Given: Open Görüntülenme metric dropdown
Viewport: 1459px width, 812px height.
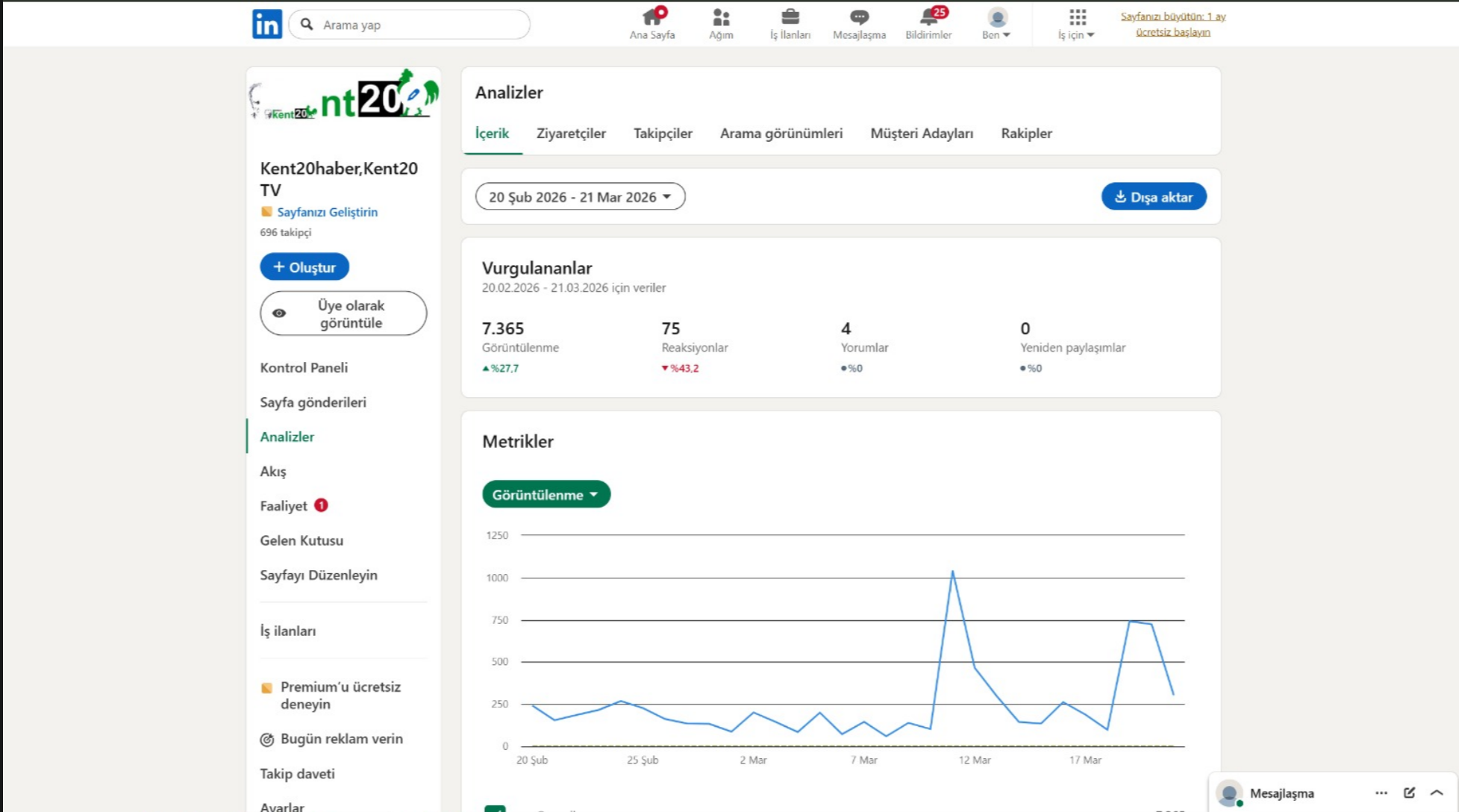Looking at the screenshot, I should (x=546, y=494).
